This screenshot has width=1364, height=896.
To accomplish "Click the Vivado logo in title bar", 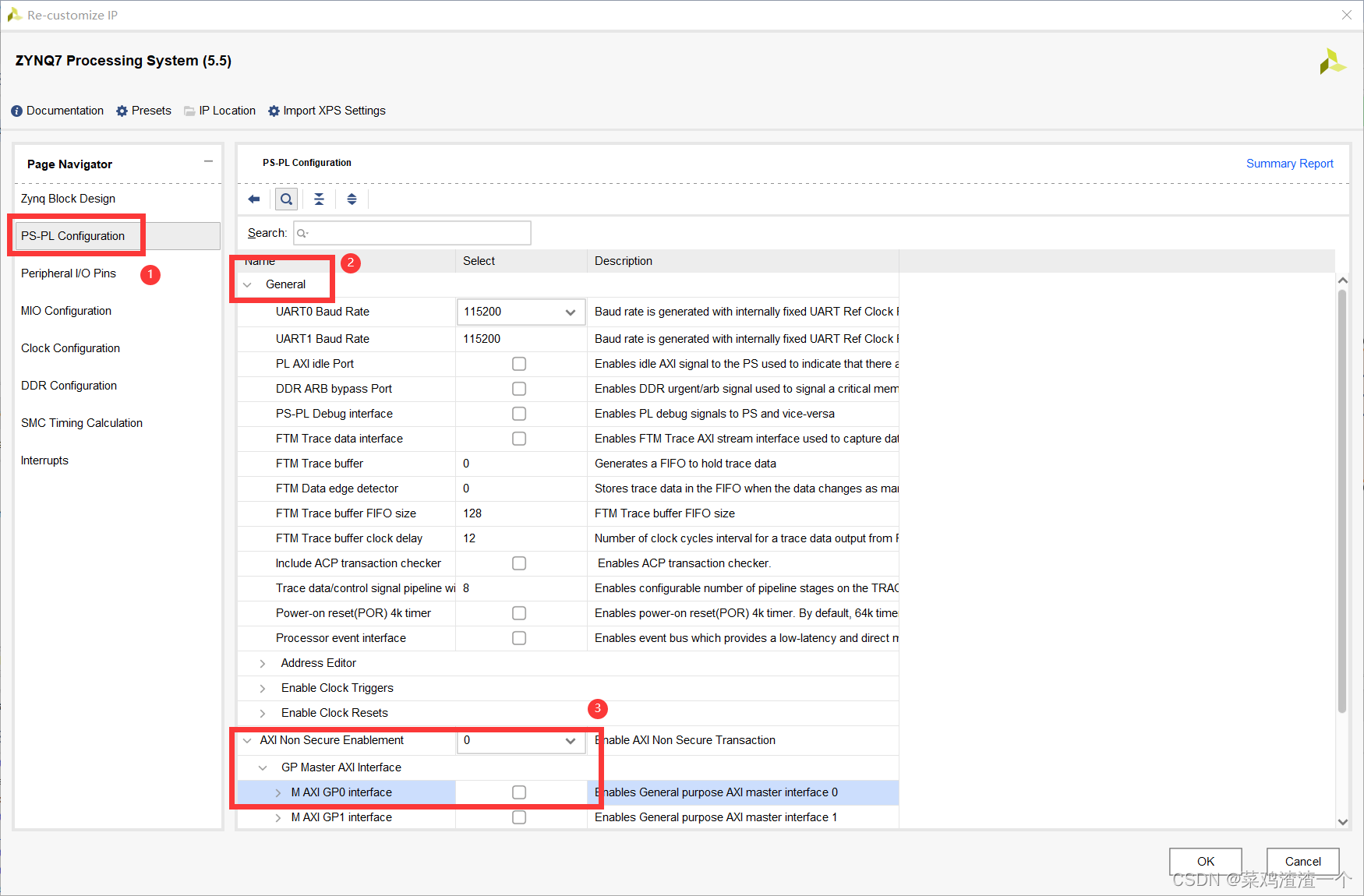I will pos(14,15).
